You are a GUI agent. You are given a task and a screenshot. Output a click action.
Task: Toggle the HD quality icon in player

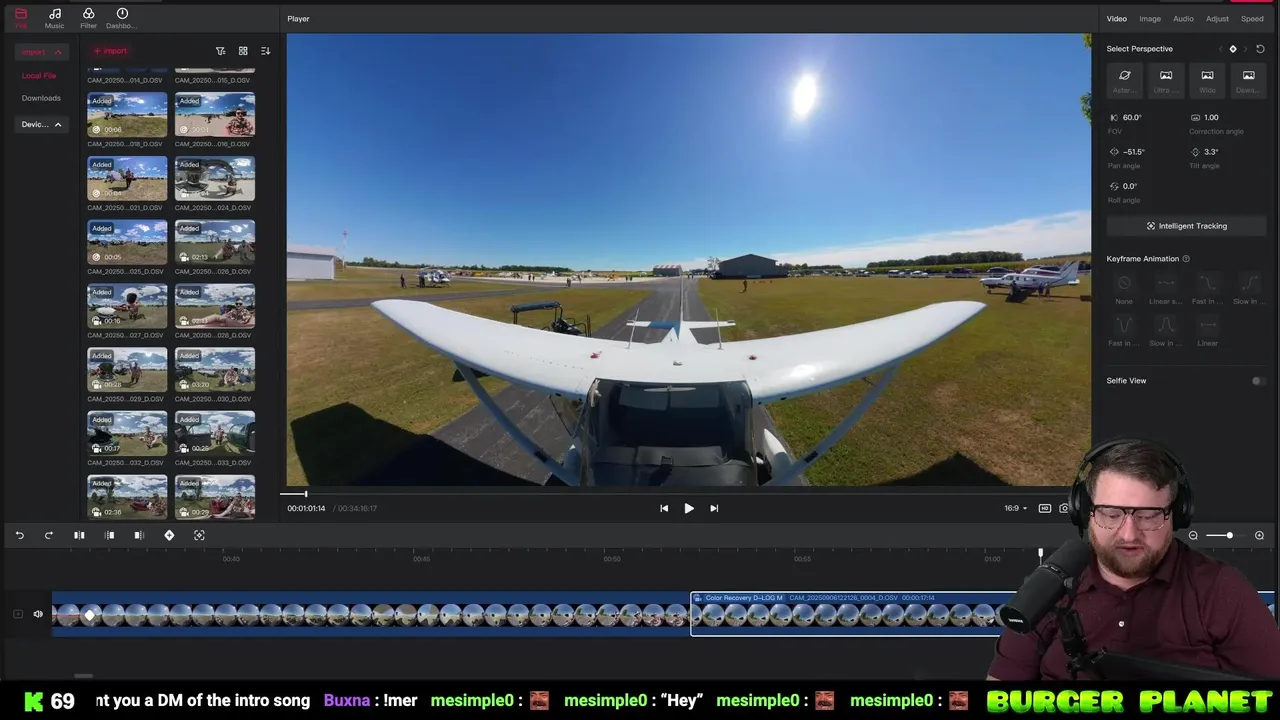[x=1045, y=508]
